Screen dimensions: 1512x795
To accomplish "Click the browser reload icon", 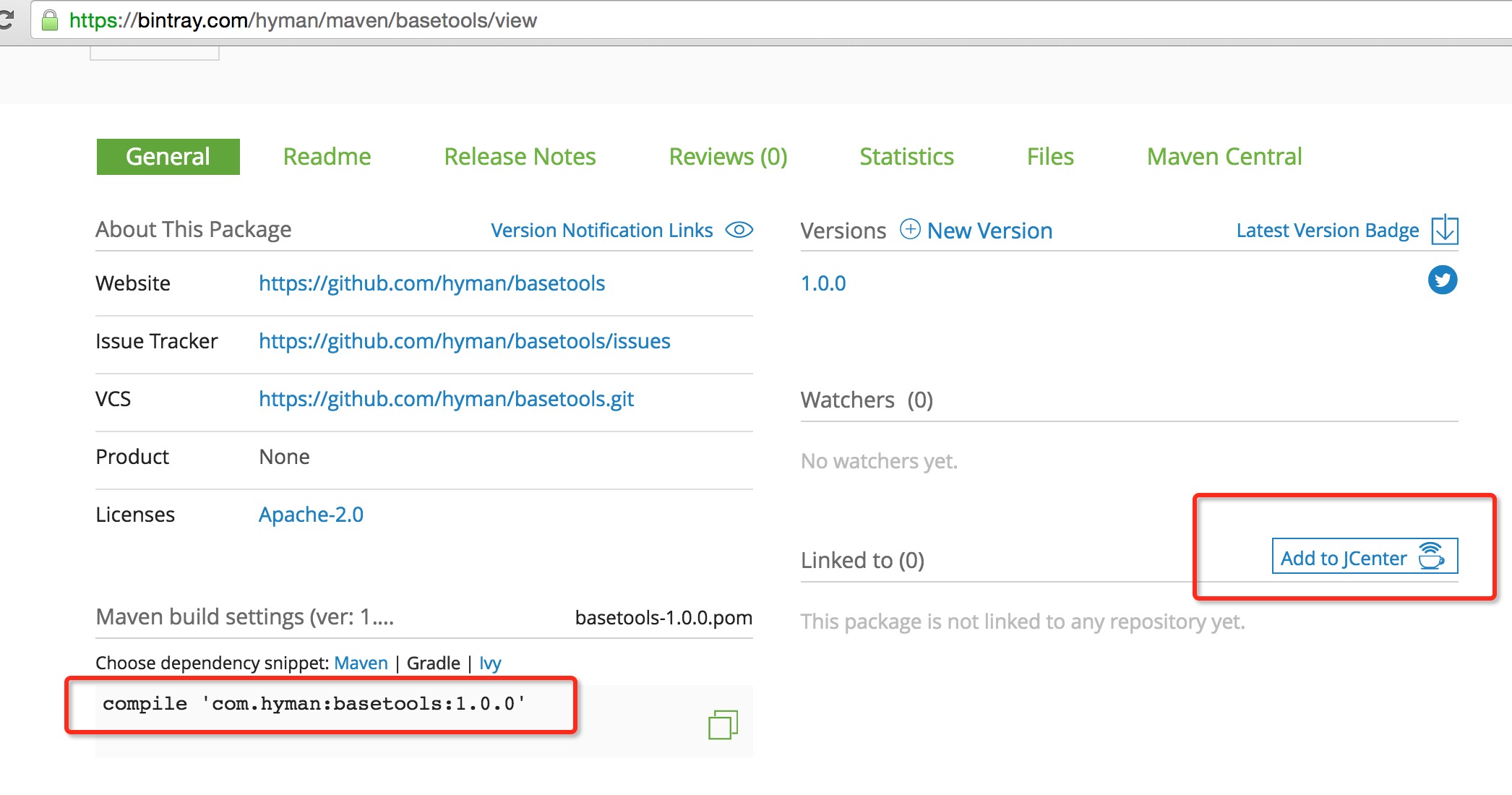I will pyautogui.click(x=7, y=20).
